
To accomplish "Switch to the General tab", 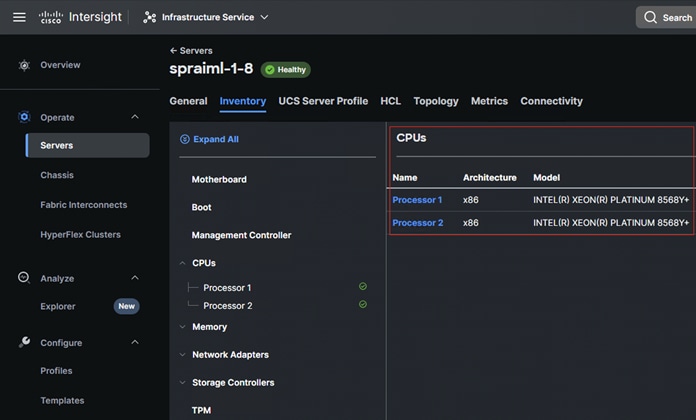I will 188,101.
